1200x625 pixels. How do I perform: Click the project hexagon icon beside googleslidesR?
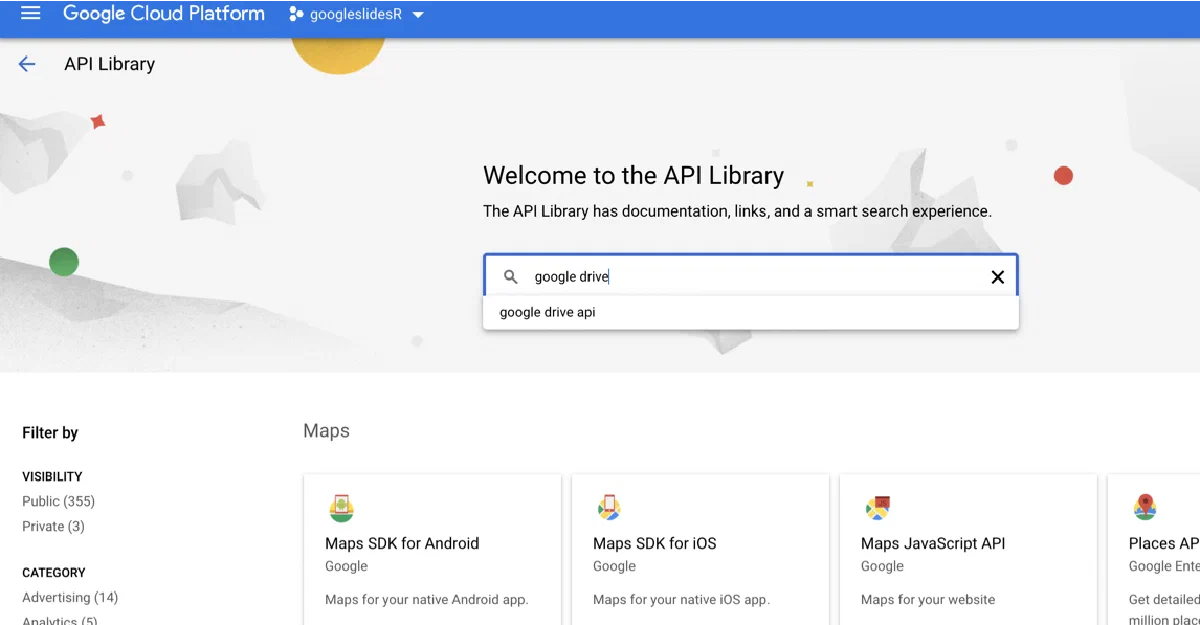point(296,14)
